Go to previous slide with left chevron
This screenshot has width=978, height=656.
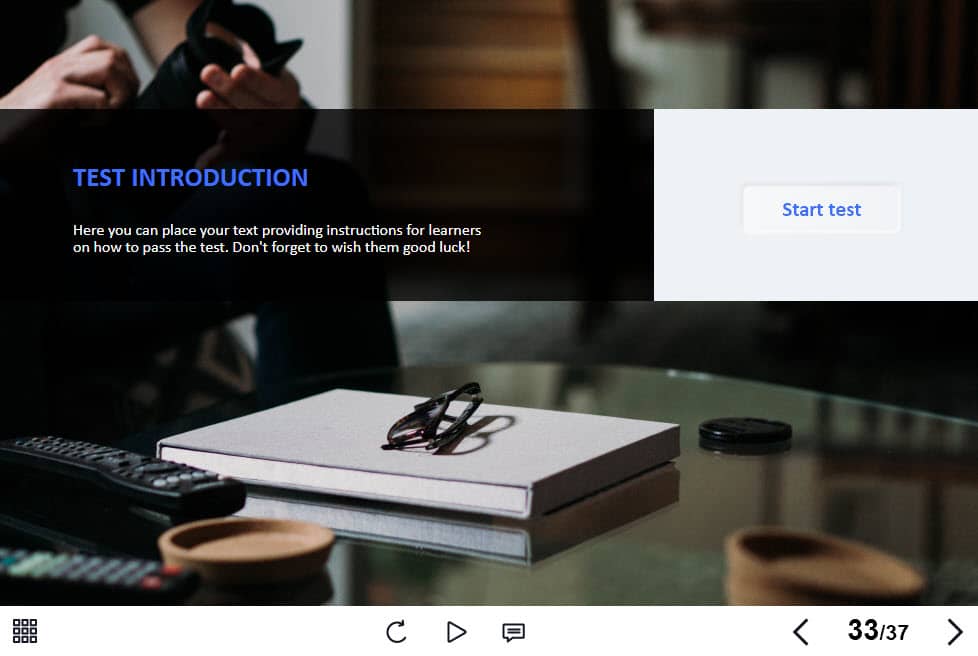pyautogui.click(x=801, y=632)
